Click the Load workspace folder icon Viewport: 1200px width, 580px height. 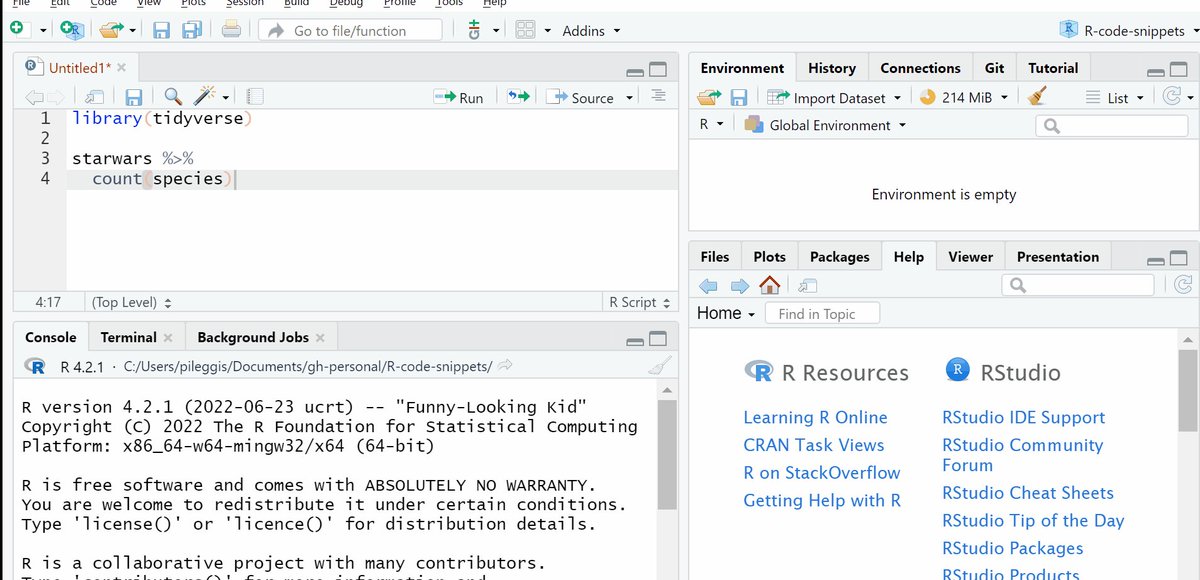tap(709, 98)
